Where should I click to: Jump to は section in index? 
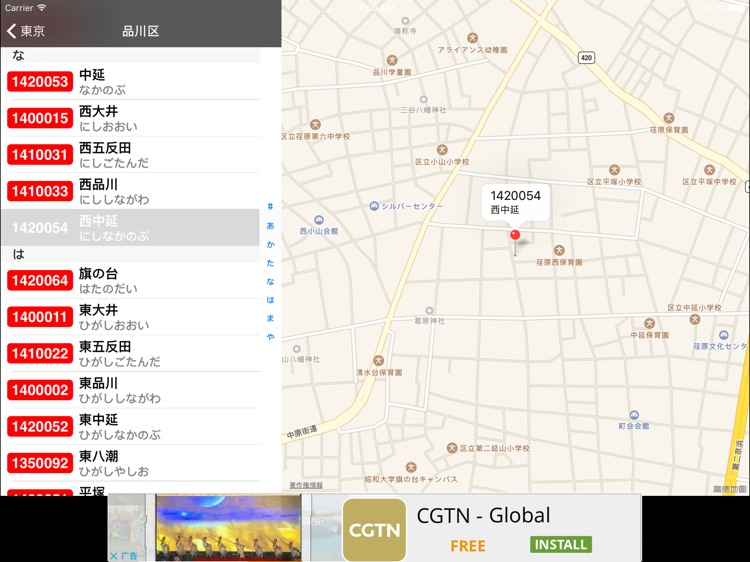pyautogui.click(x=270, y=300)
